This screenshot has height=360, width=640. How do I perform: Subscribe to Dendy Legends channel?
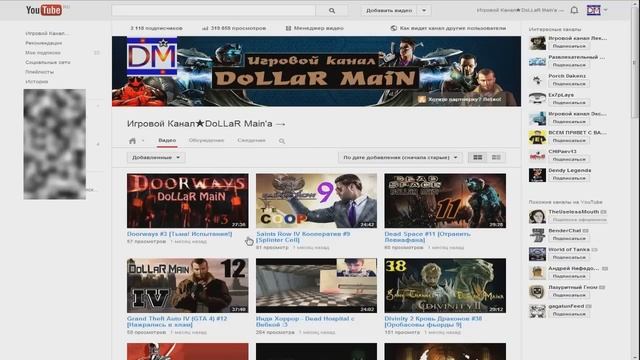click(x=569, y=178)
